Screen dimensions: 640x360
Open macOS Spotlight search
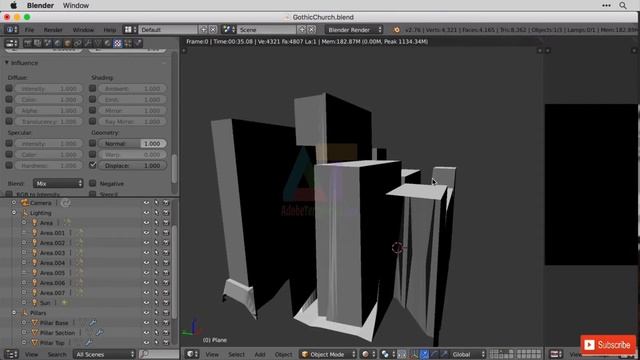click(x=622, y=5)
